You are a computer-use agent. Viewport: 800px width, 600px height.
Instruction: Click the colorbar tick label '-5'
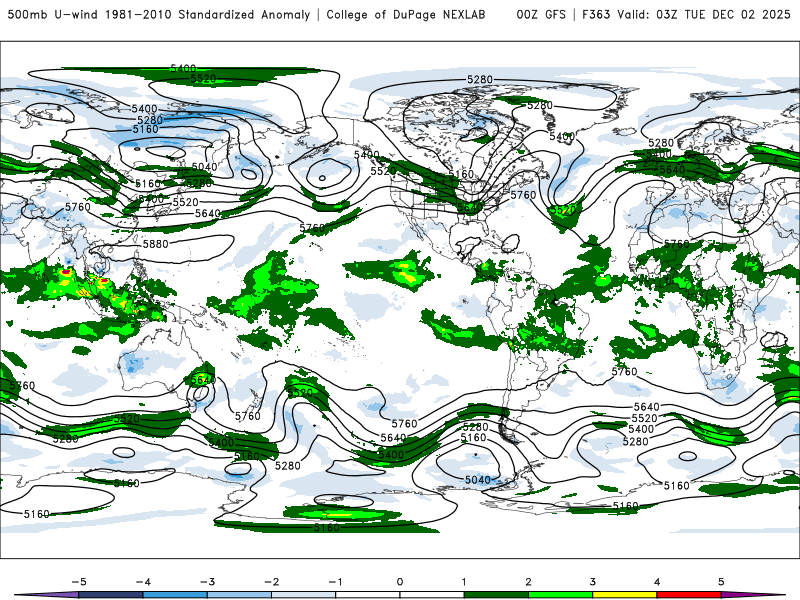(79, 582)
